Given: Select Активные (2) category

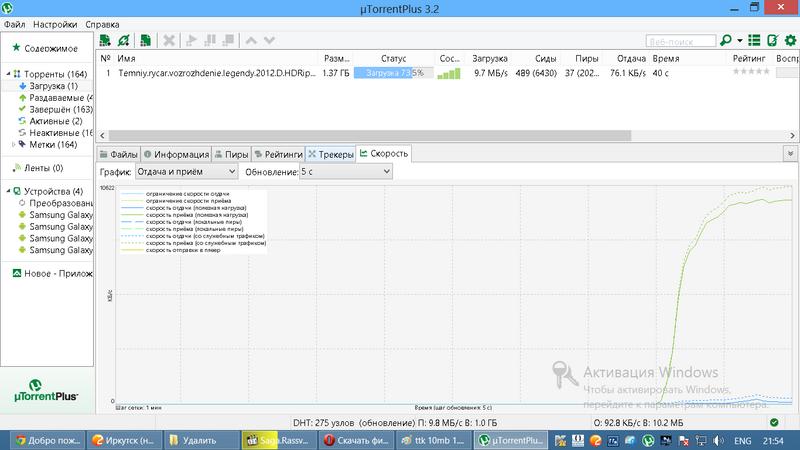Looking at the screenshot, I should (50, 121).
